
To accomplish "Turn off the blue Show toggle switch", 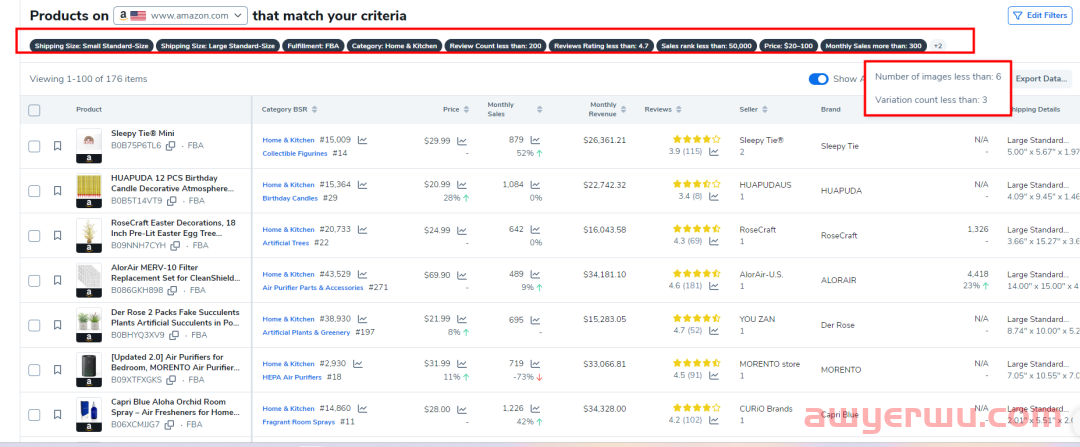I will click(818, 79).
